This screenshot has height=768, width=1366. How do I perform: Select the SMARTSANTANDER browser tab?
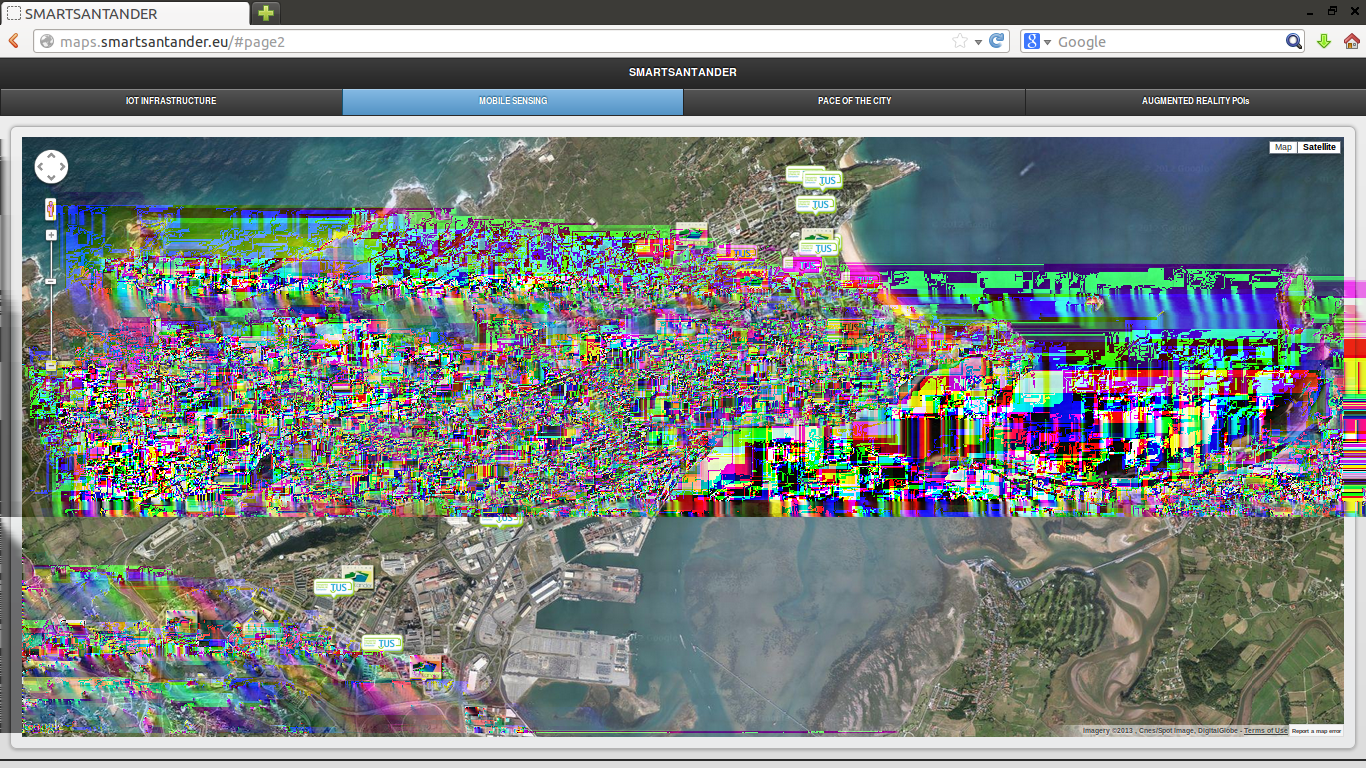pyautogui.click(x=125, y=14)
